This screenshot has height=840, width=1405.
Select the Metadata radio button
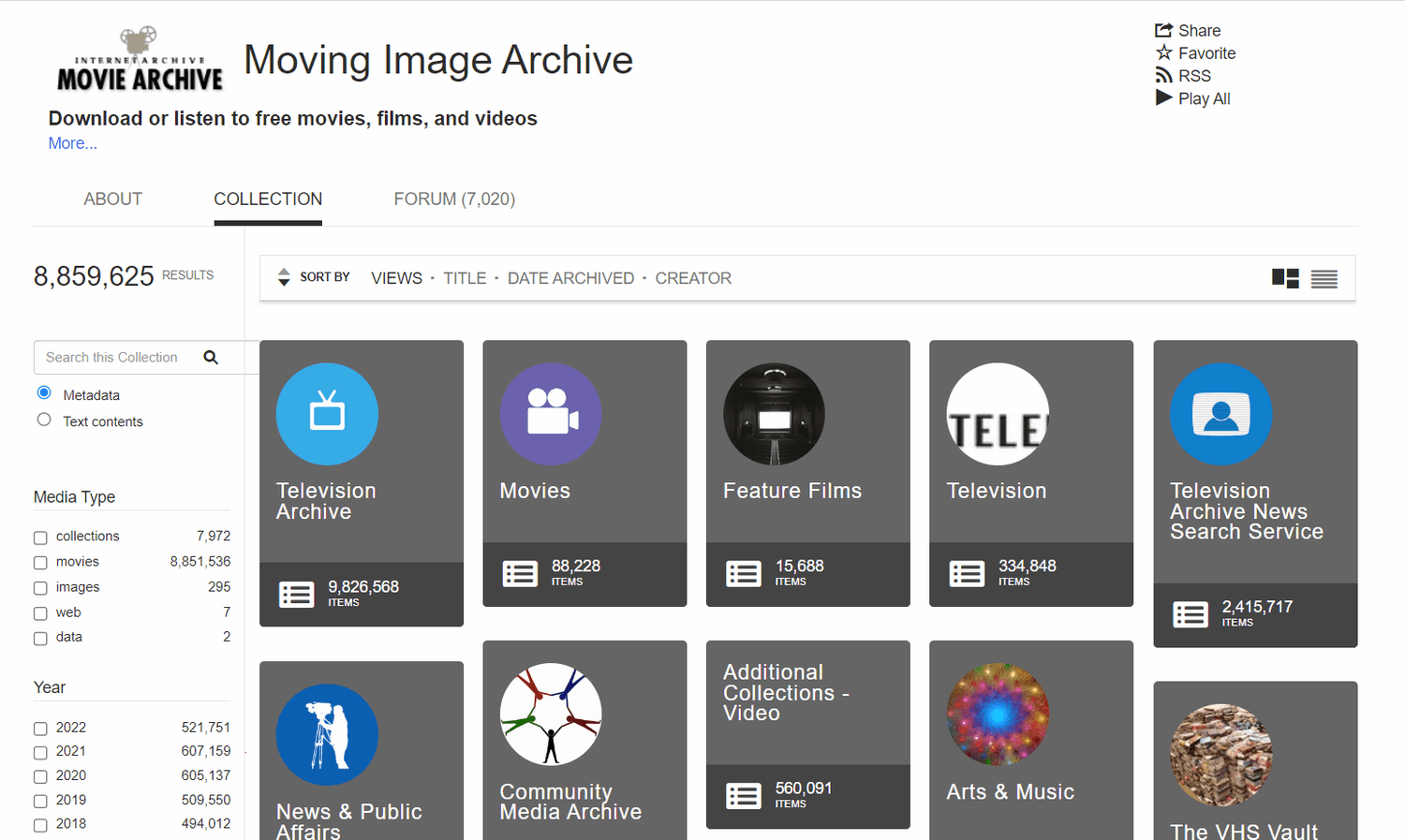click(x=44, y=393)
